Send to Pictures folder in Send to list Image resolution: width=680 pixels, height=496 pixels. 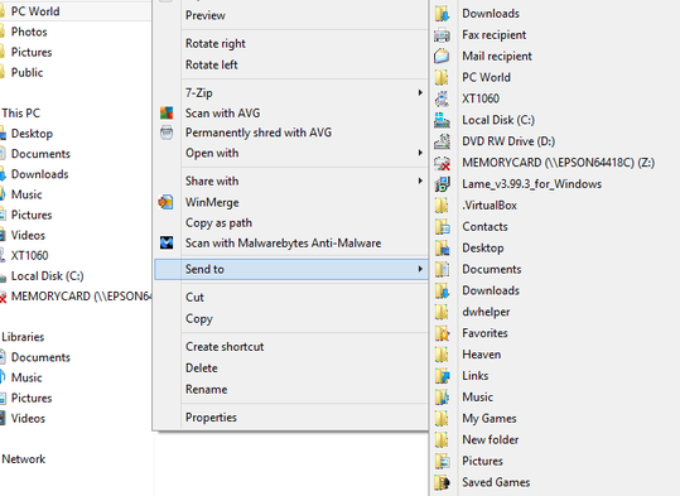(482, 461)
